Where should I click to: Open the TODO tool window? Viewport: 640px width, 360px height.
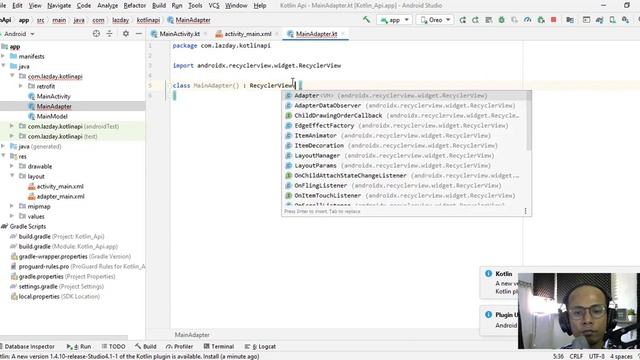pyautogui.click(x=114, y=346)
